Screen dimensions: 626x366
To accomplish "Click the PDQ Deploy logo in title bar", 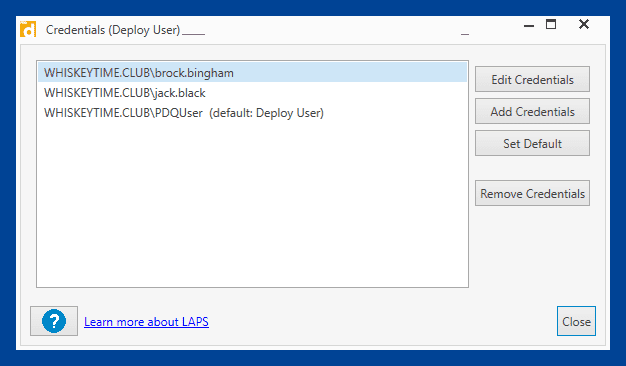I will (28, 29).
